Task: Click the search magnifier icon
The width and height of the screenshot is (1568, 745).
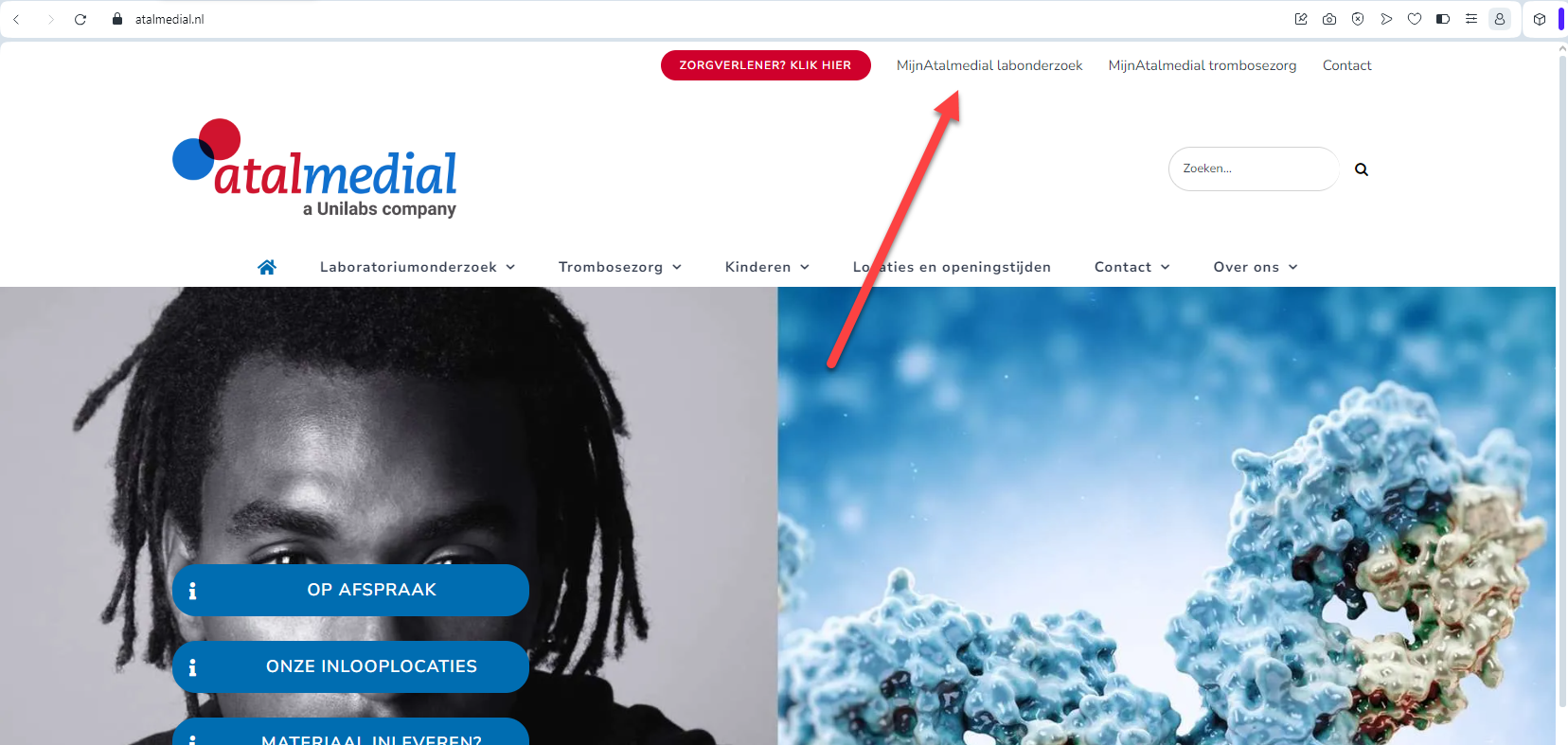Action: coord(1362,169)
